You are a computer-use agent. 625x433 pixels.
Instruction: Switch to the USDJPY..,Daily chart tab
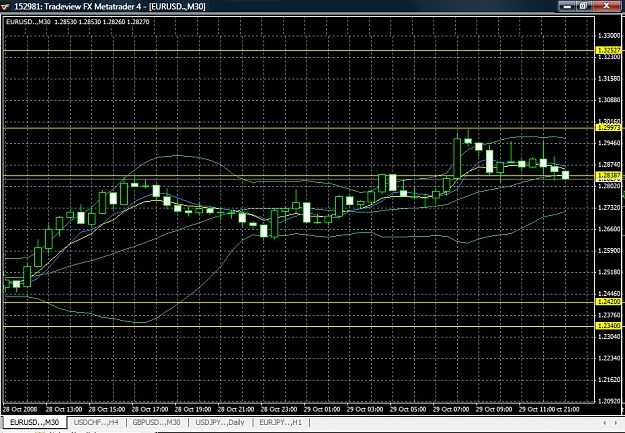point(220,422)
